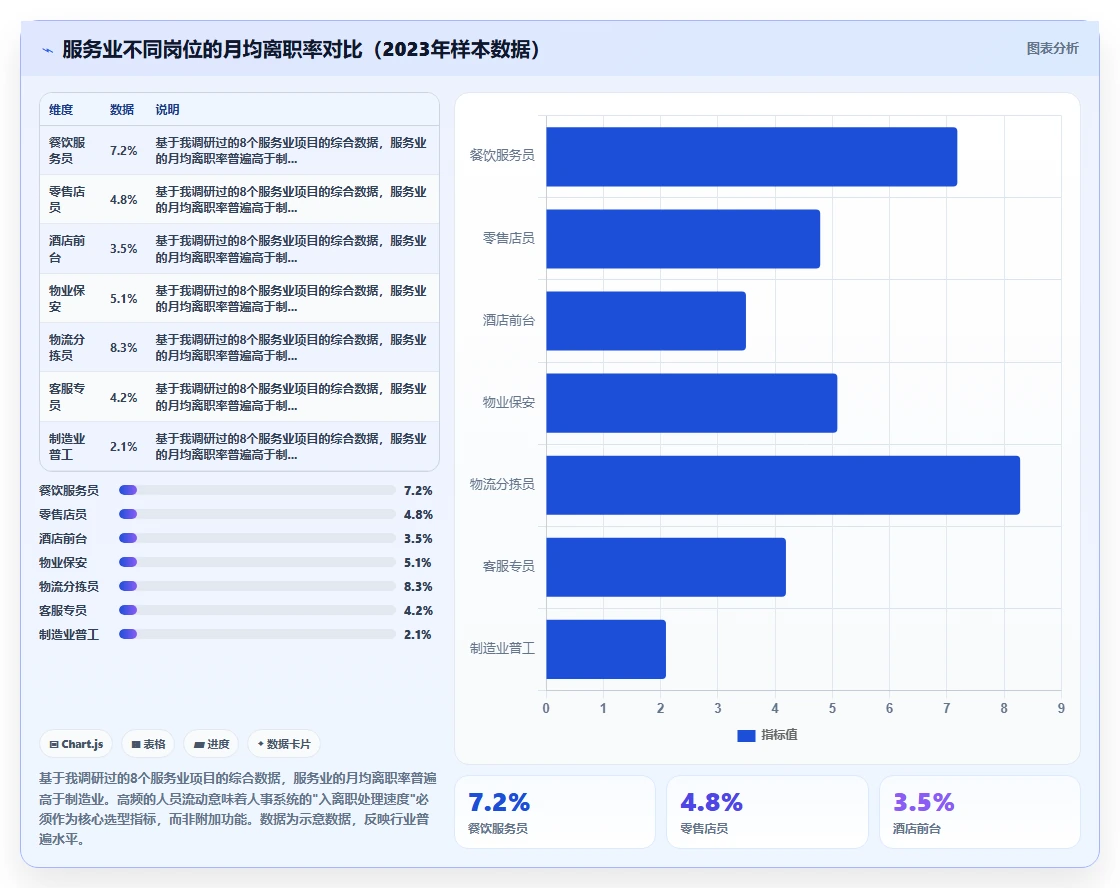
Task: Click the 零售店员 bar in the chart
Action: tap(683, 239)
